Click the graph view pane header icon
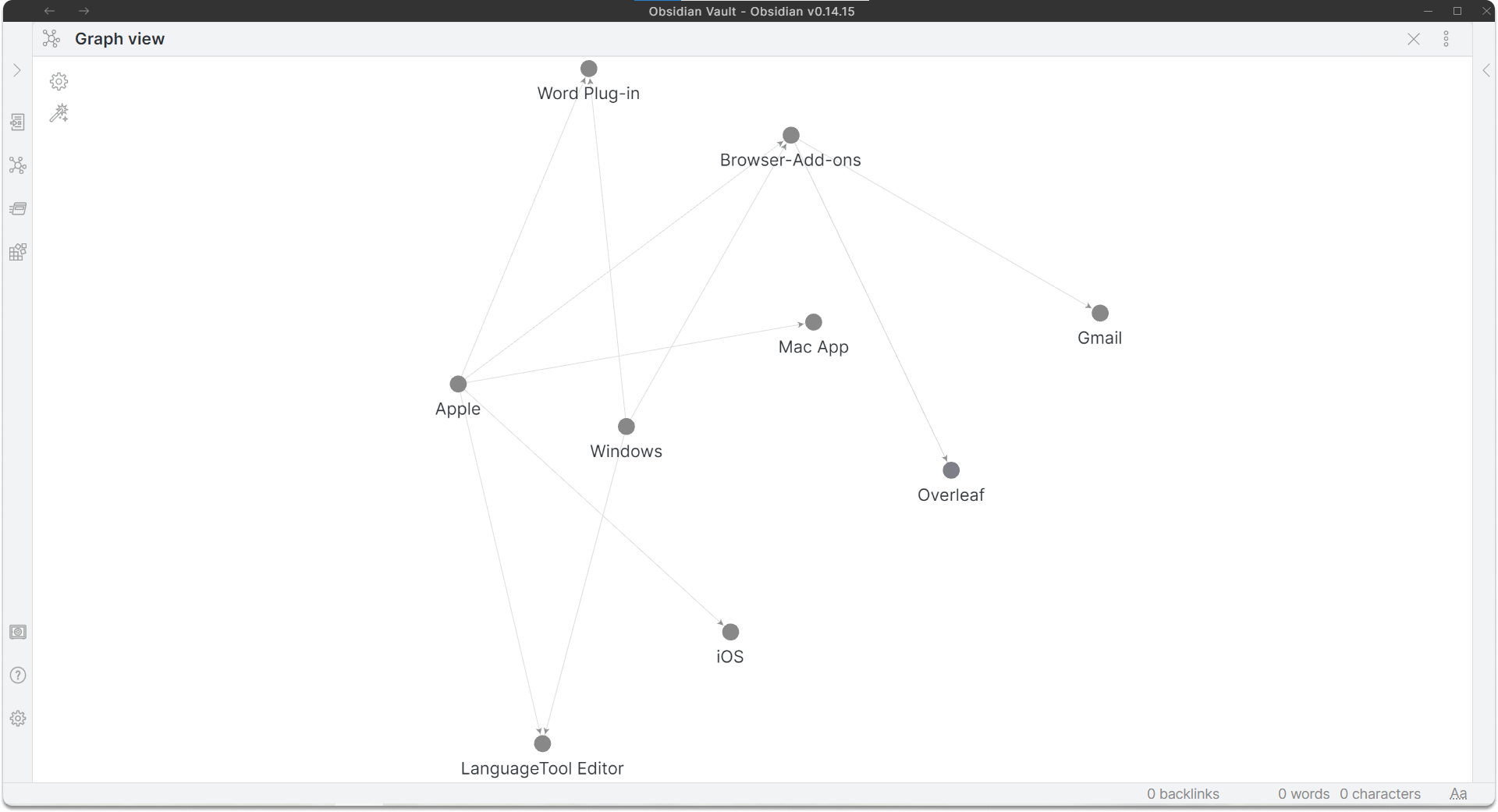 pos(51,39)
